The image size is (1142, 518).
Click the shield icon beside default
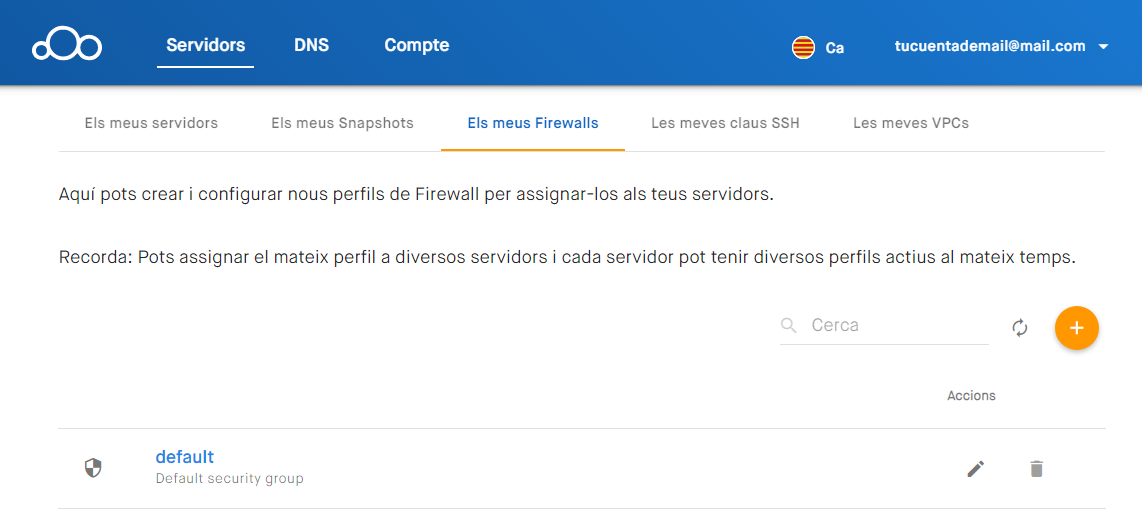(x=93, y=468)
